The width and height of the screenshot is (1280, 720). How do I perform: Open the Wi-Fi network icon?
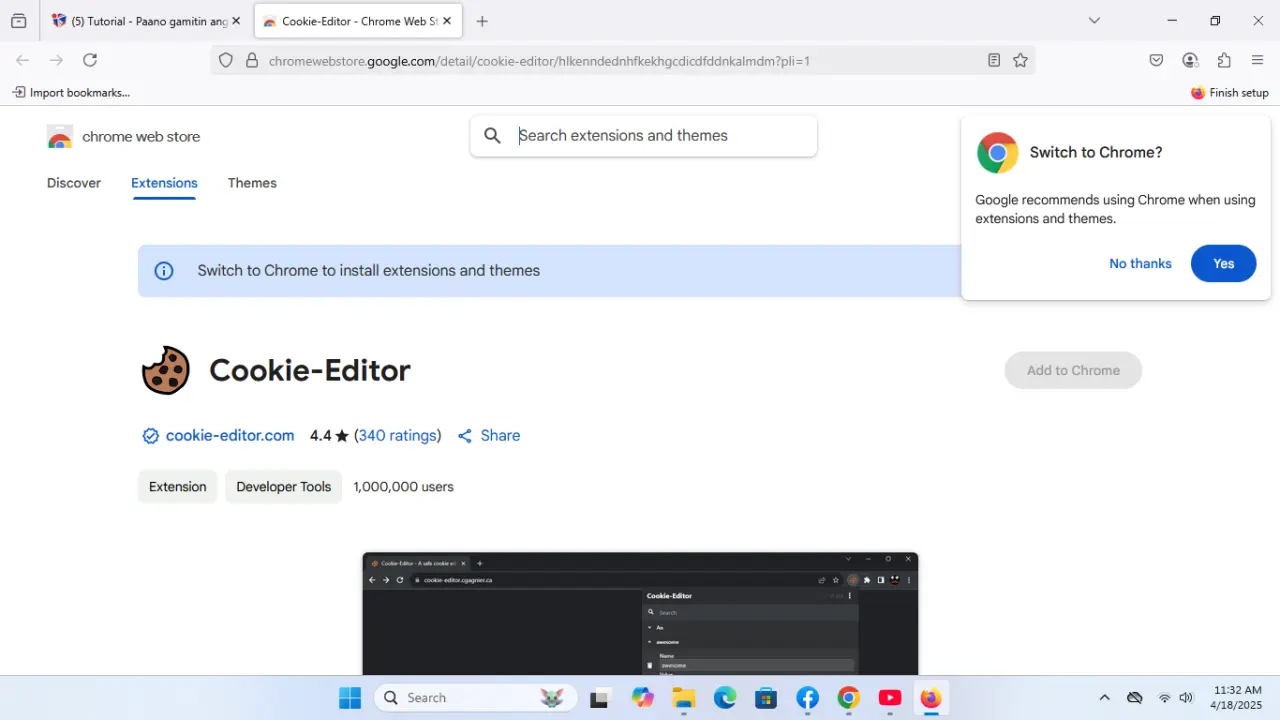point(1164,698)
